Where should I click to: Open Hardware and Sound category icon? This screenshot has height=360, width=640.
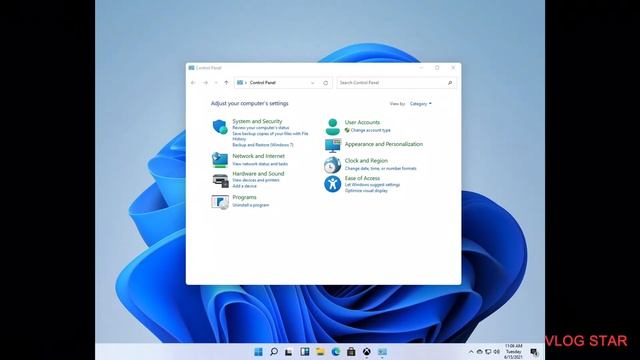pos(220,180)
